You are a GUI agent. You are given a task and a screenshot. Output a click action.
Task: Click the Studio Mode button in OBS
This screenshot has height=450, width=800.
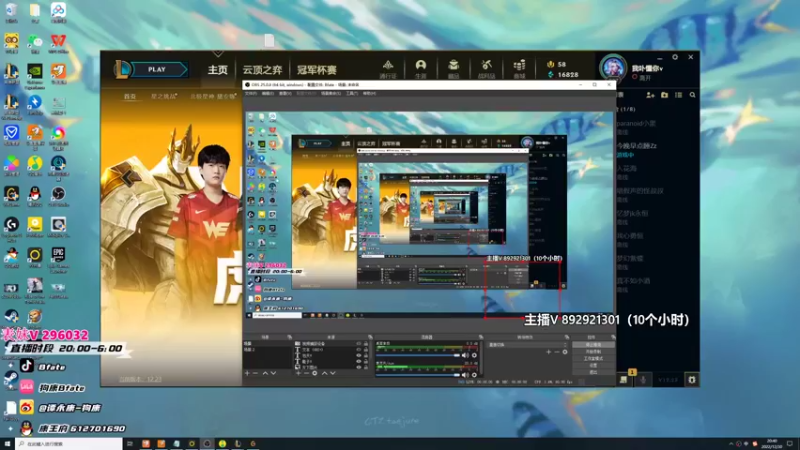(x=593, y=358)
